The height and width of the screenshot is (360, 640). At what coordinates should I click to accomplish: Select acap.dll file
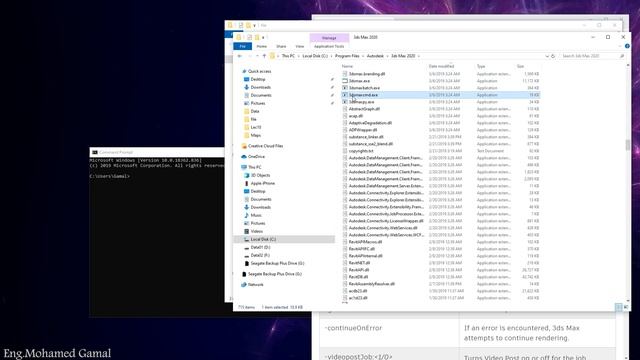pyautogui.click(x=356, y=116)
